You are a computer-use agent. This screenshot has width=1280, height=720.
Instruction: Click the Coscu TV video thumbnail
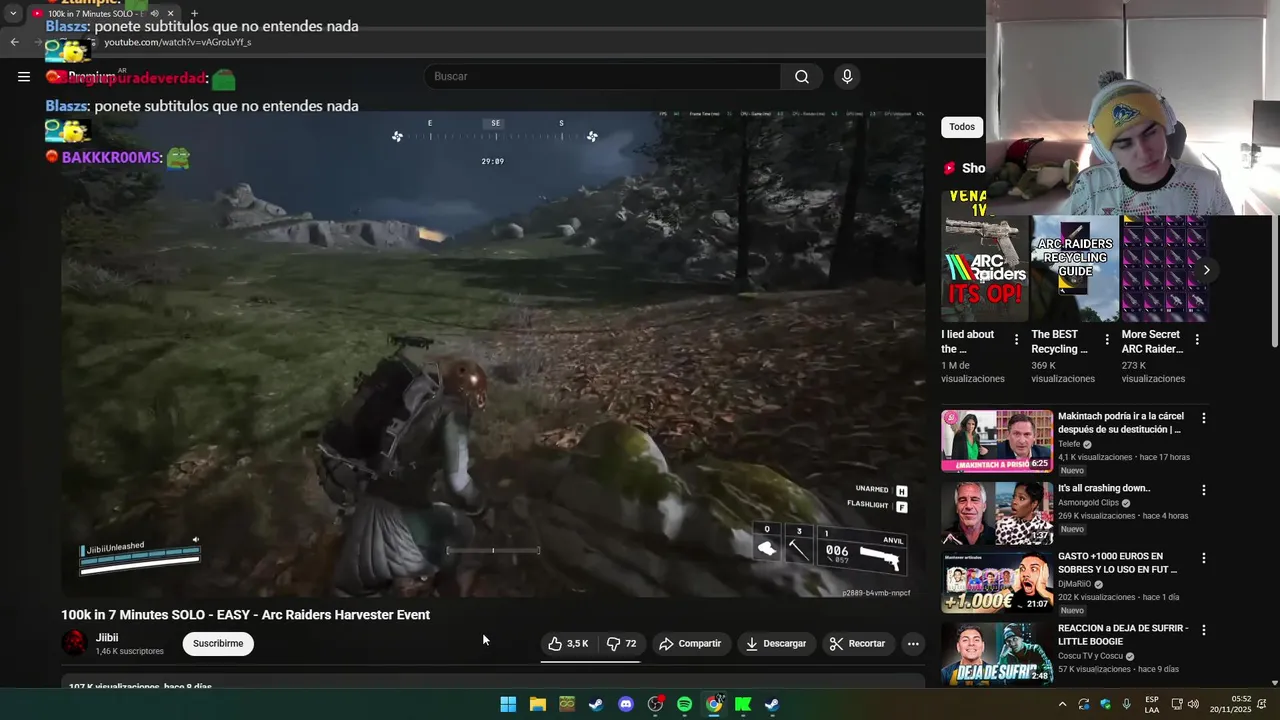point(997,653)
